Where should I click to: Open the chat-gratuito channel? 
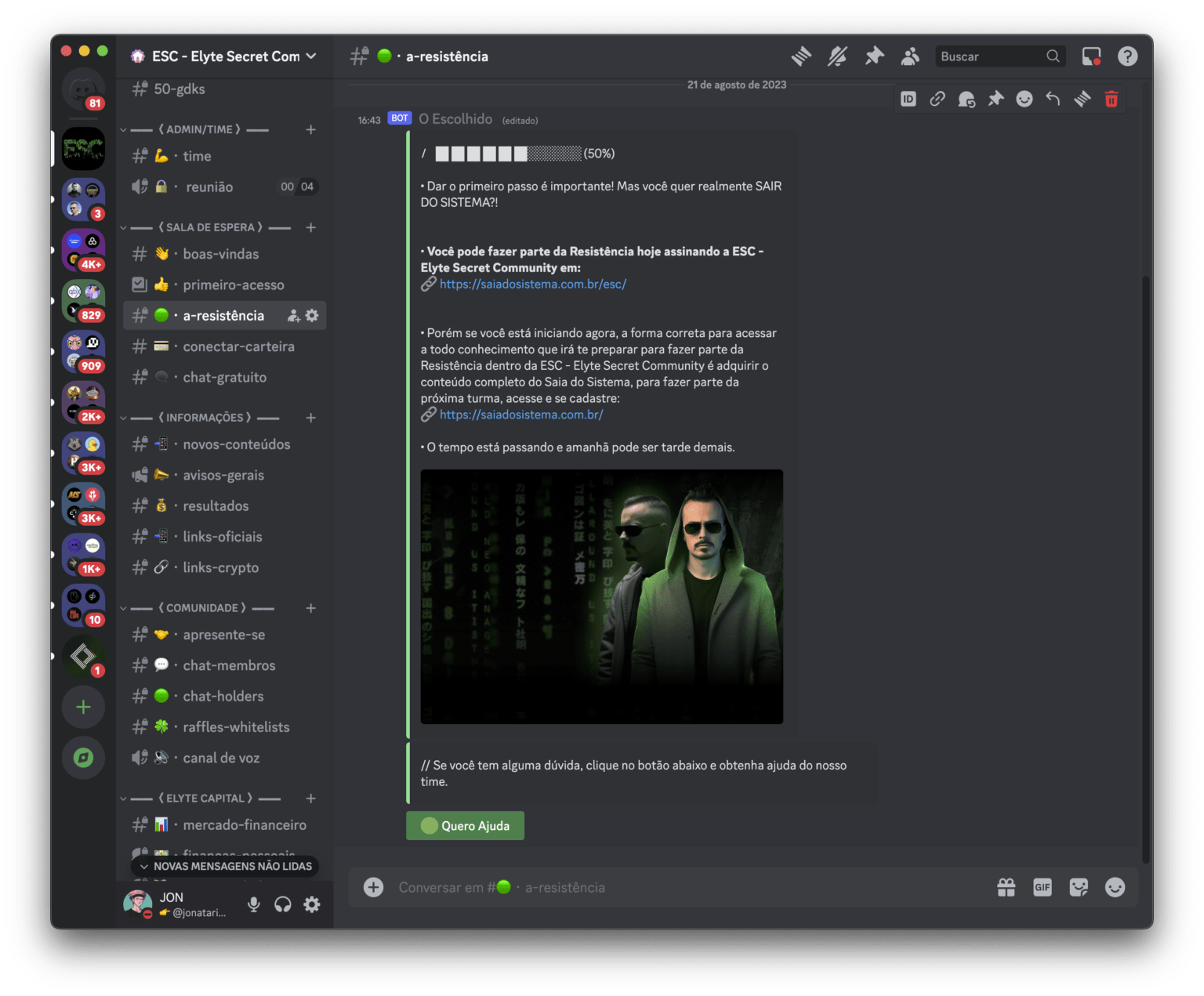pos(225,378)
